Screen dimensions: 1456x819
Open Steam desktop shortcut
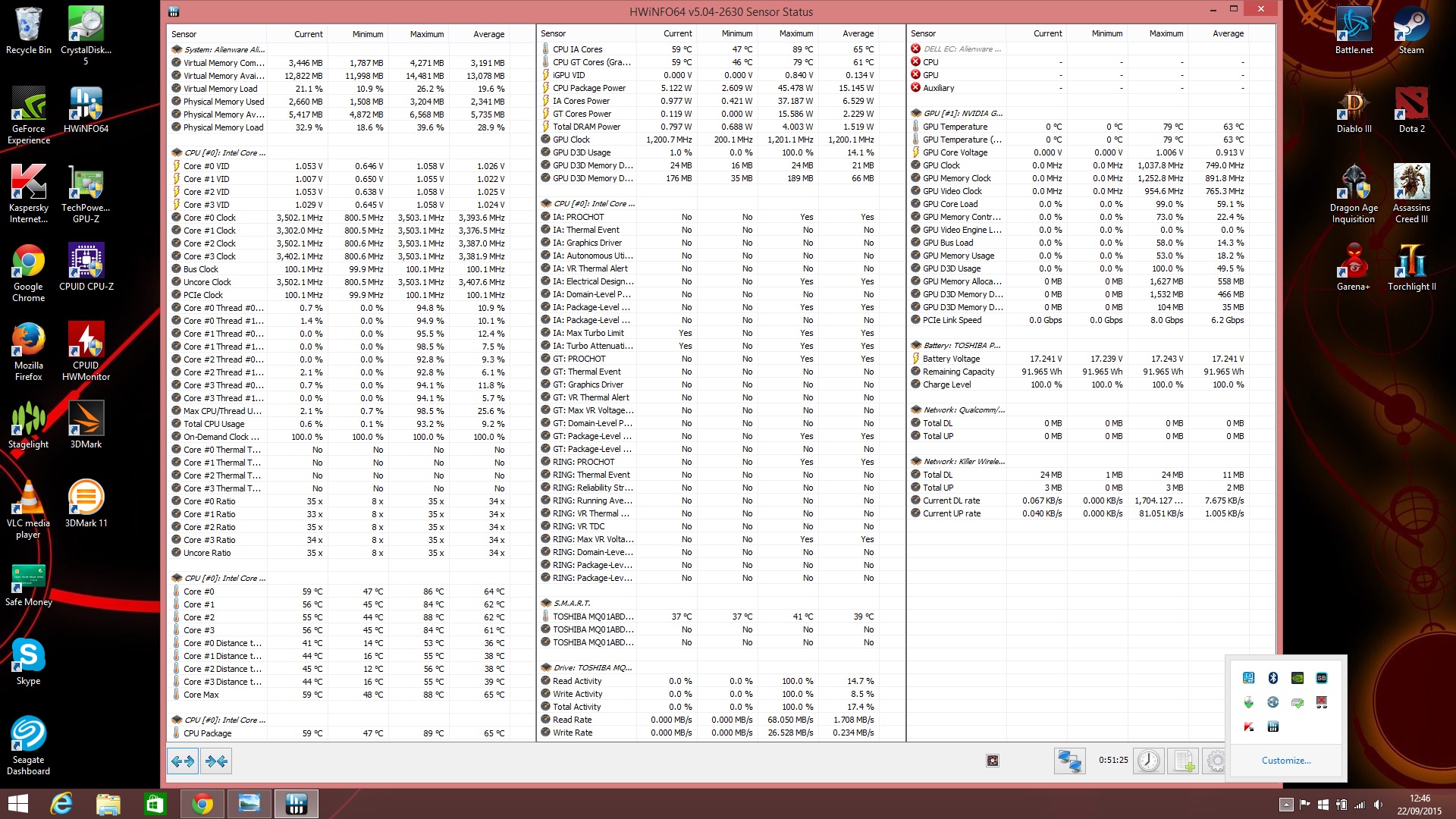coord(1410,30)
